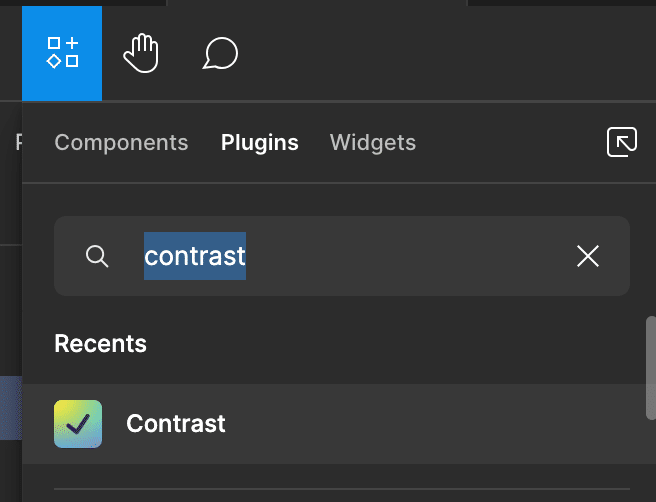Image resolution: width=656 pixels, height=502 pixels.
Task: Clear the search with the X icon
Action: click(x=588, y=256)
